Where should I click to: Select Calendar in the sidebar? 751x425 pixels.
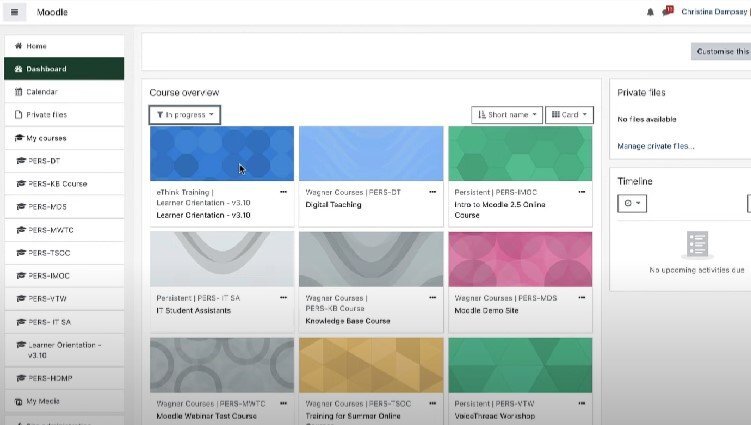[x=41, y=92]
